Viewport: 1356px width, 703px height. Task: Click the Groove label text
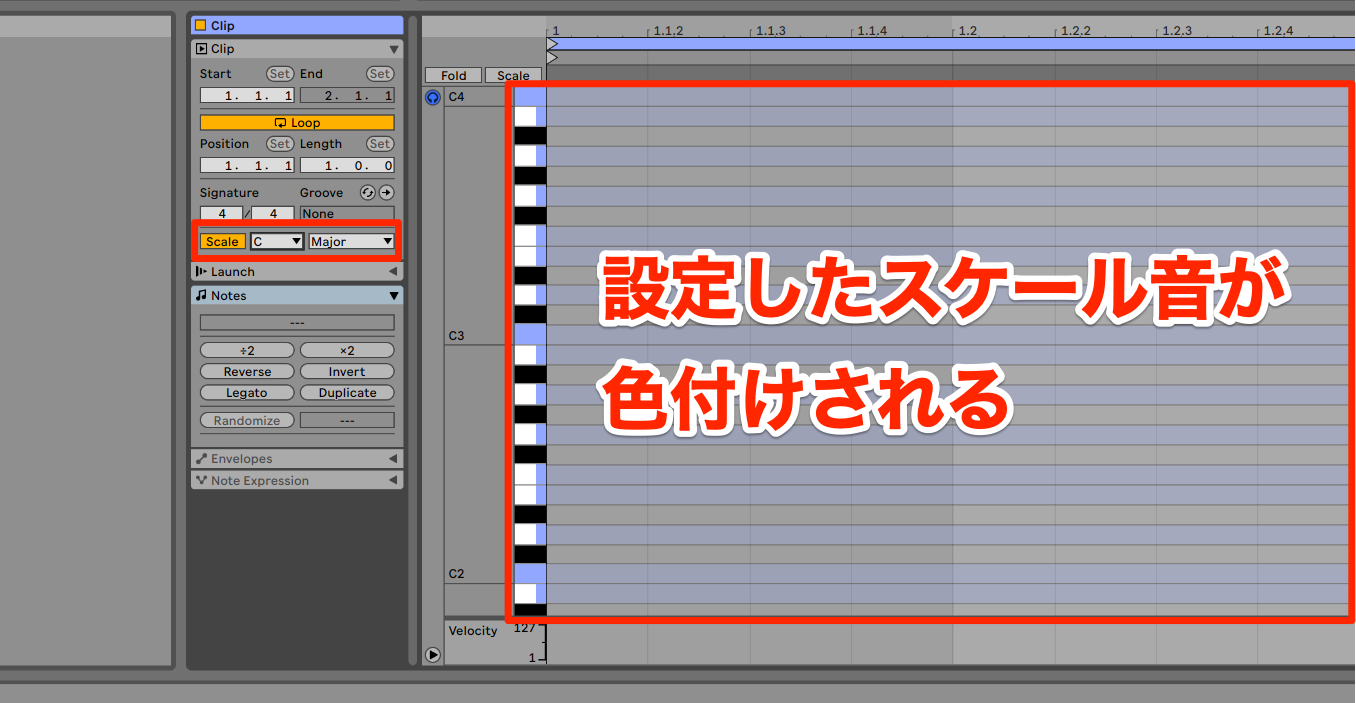pyautogui.click(x=321, y=193)
